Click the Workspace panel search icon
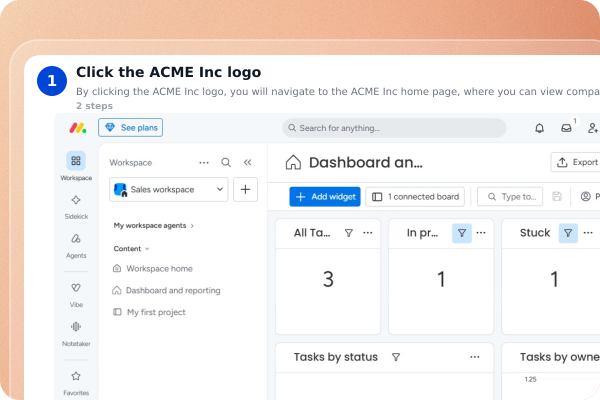The height and width of the screenshot is (400, 600). [226, 163]
